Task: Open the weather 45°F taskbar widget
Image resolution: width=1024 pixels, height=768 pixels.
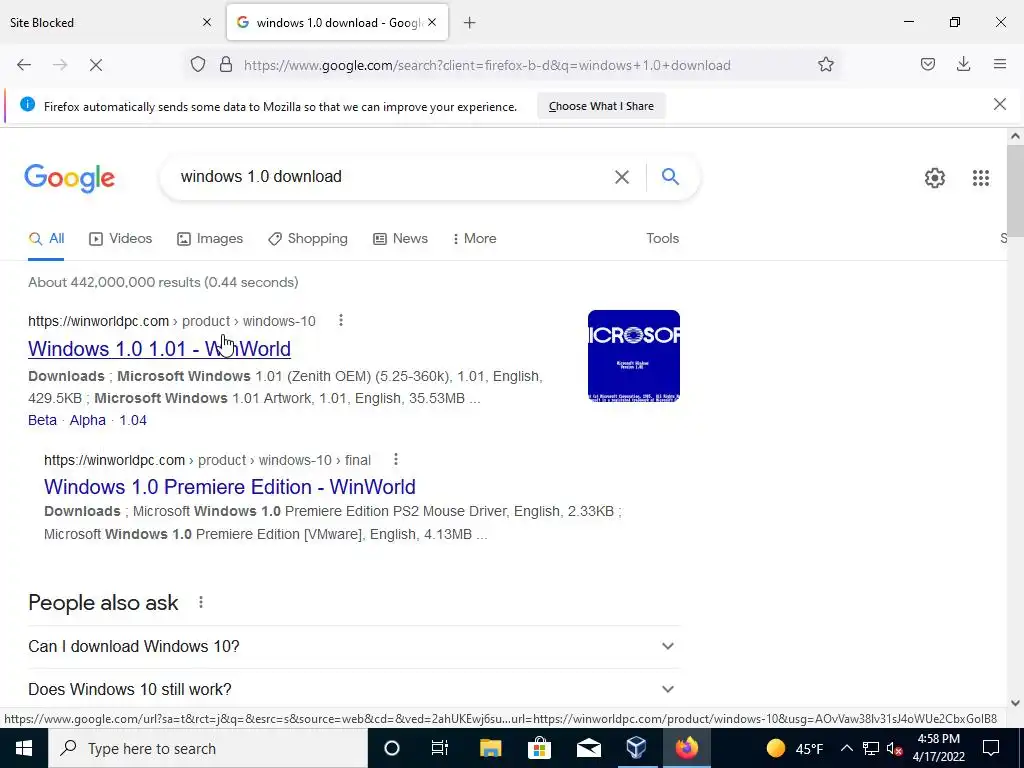Action: 794,748
